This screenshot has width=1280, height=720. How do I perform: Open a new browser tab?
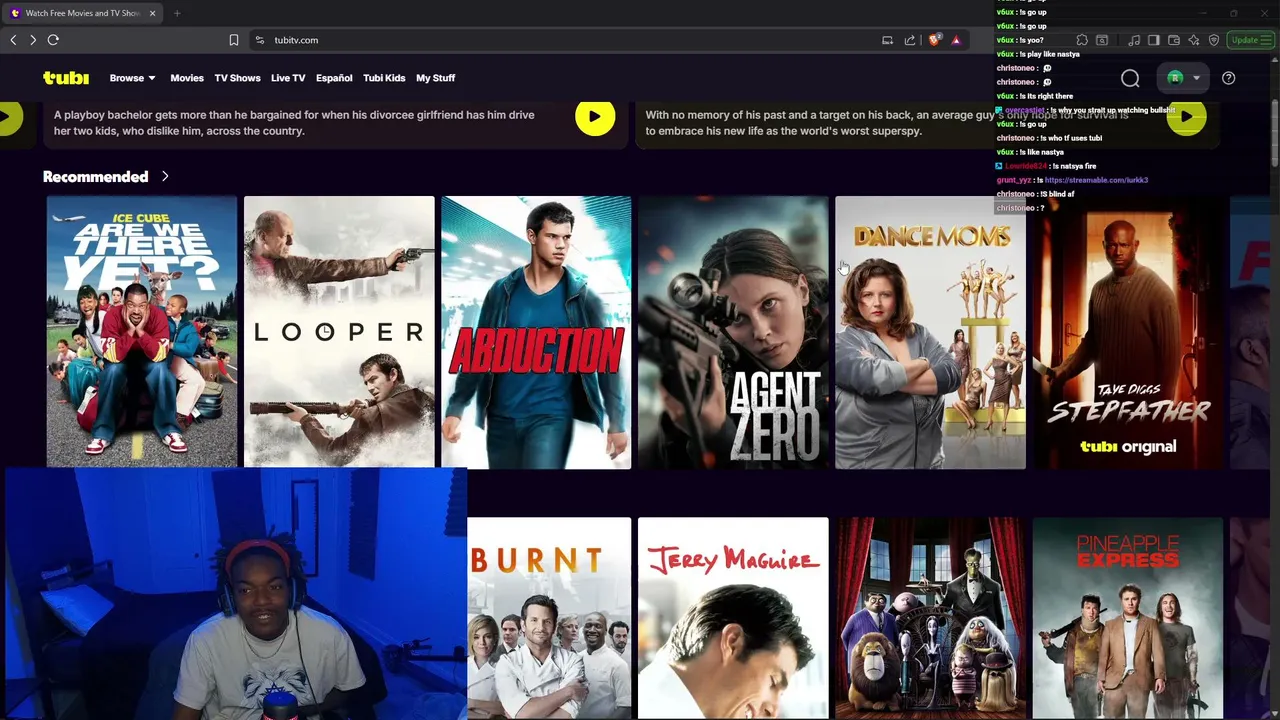177,13
